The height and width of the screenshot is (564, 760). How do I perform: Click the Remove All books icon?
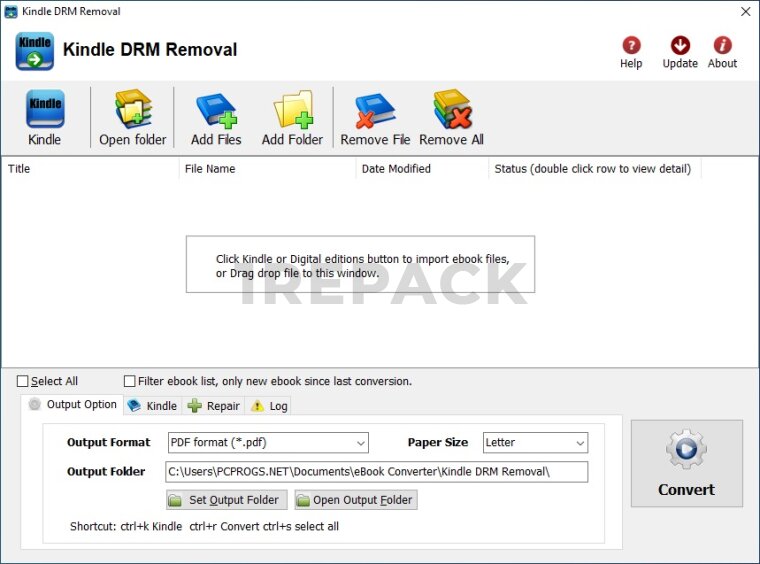coord(451,109)
